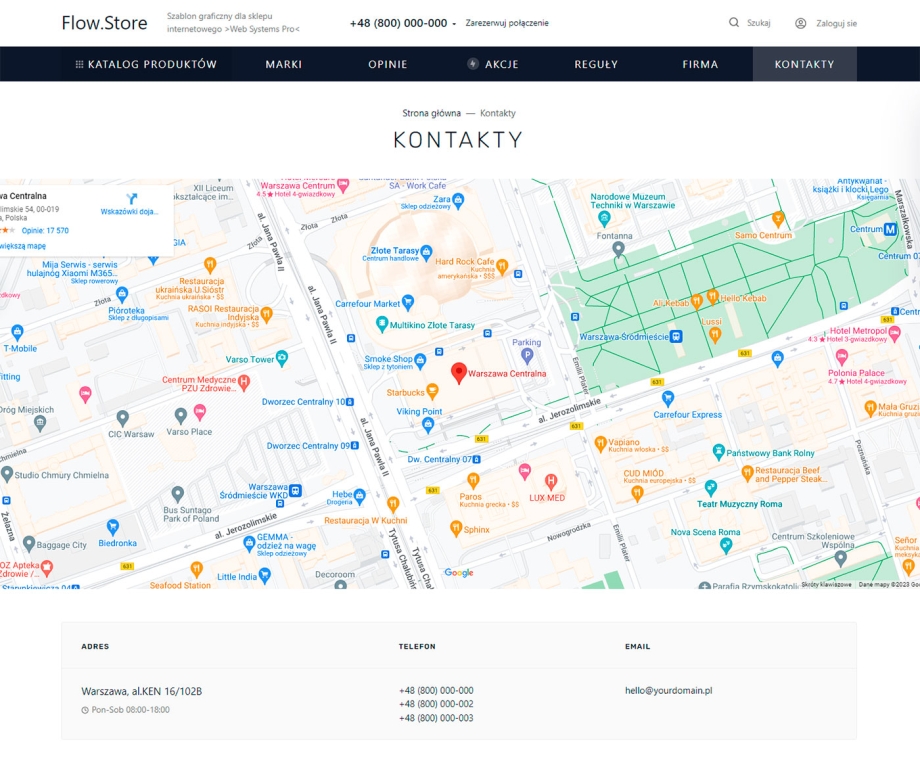Click the Flow.Store logo

[104, 23]
